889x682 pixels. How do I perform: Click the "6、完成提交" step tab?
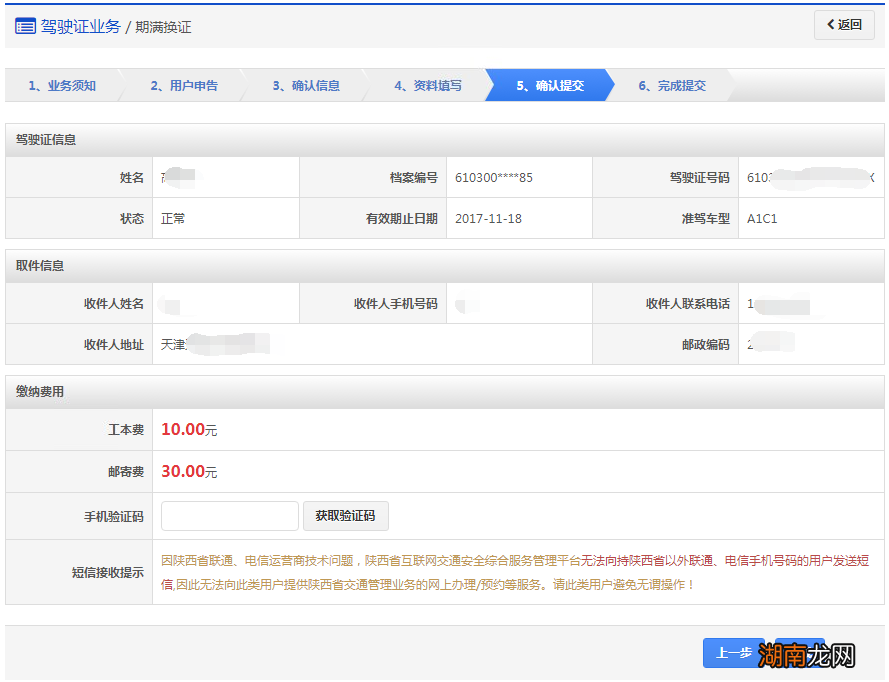(676, 86)
